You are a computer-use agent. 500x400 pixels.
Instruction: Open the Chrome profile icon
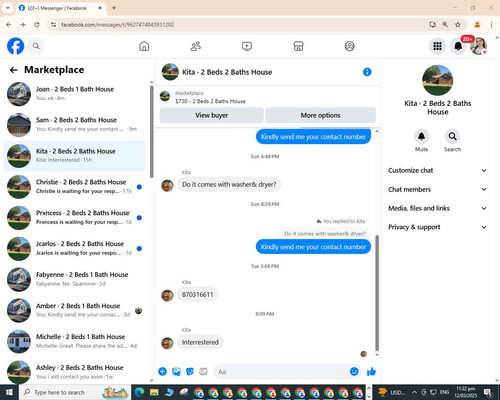pos(477,24)
